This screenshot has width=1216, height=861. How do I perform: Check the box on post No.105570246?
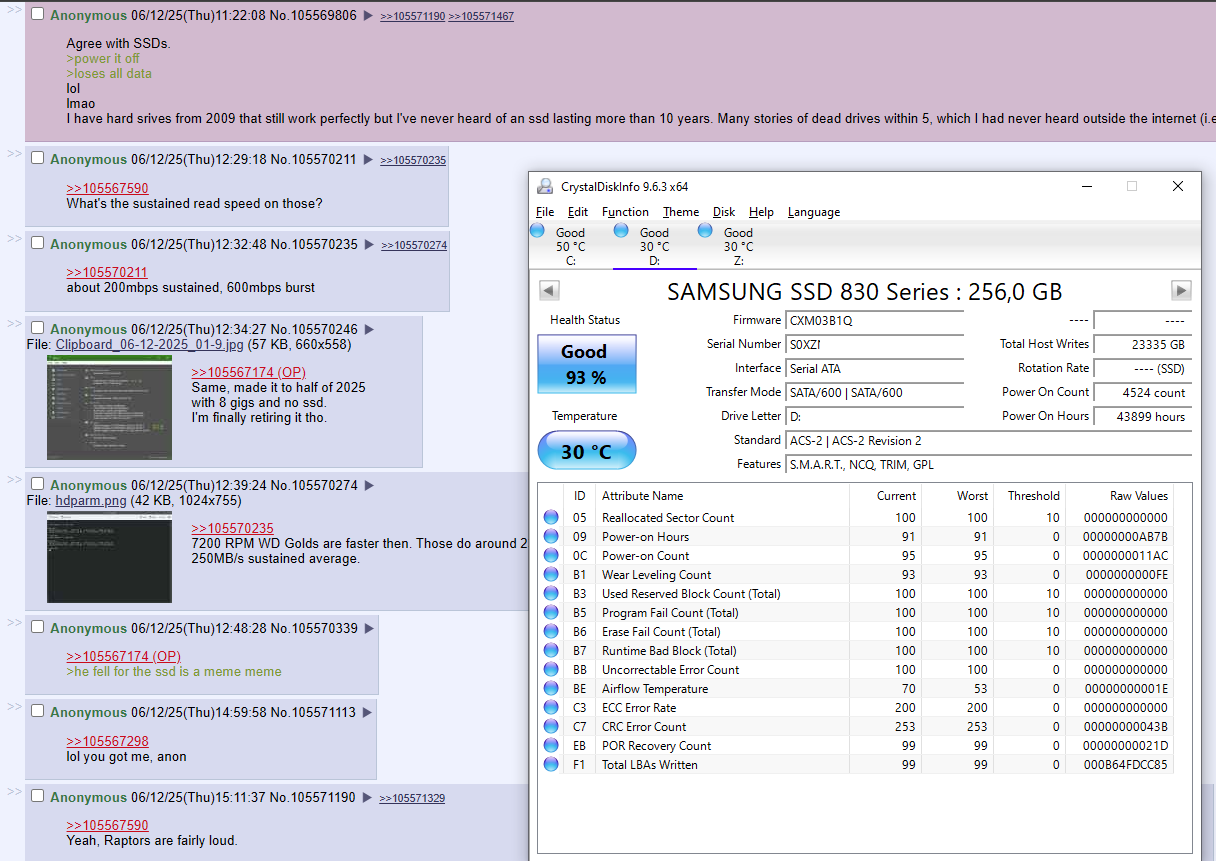pyautogui.click(x=38, y=328)
